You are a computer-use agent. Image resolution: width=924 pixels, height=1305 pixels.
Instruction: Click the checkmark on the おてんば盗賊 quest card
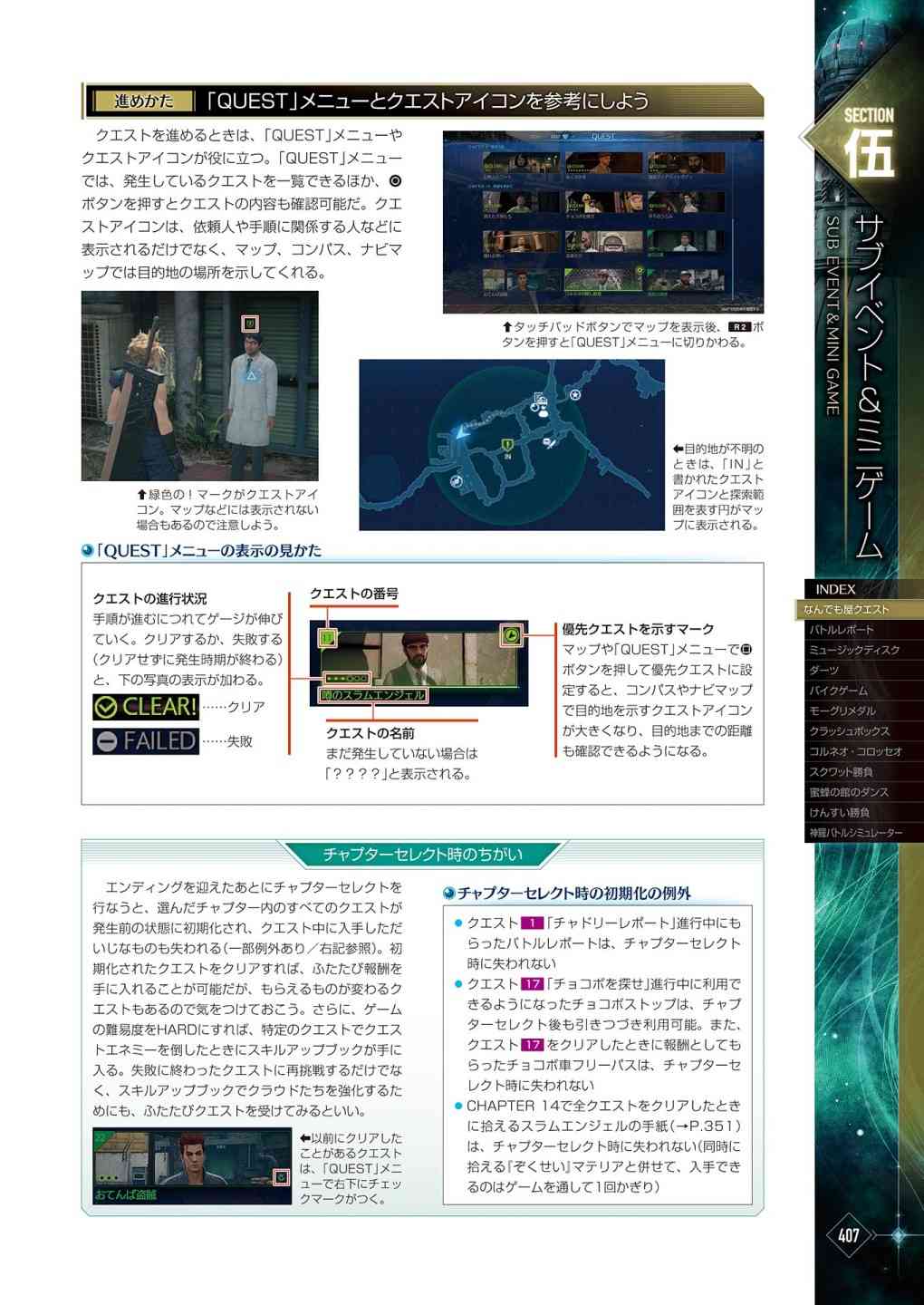(282, 1177)
